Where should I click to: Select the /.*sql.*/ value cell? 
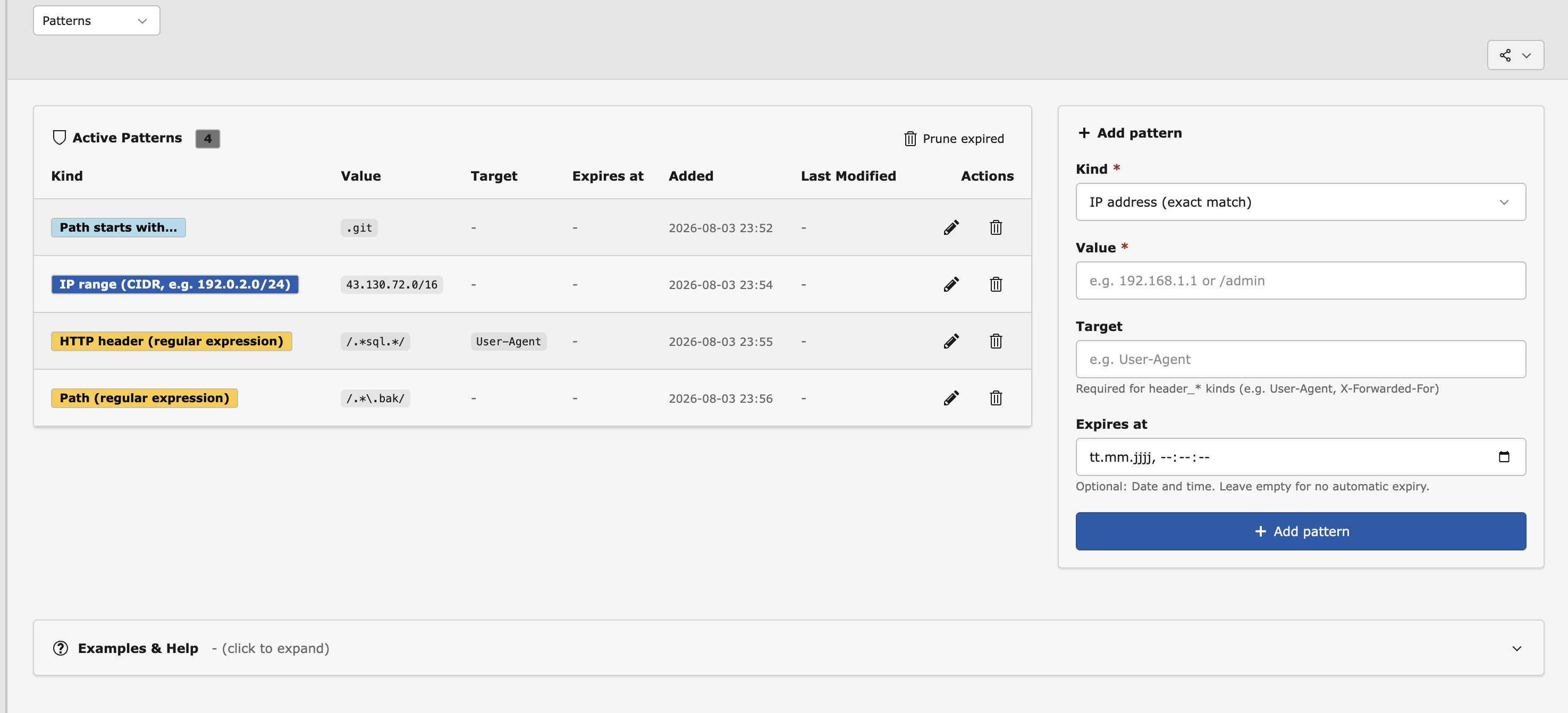[375, 341]
